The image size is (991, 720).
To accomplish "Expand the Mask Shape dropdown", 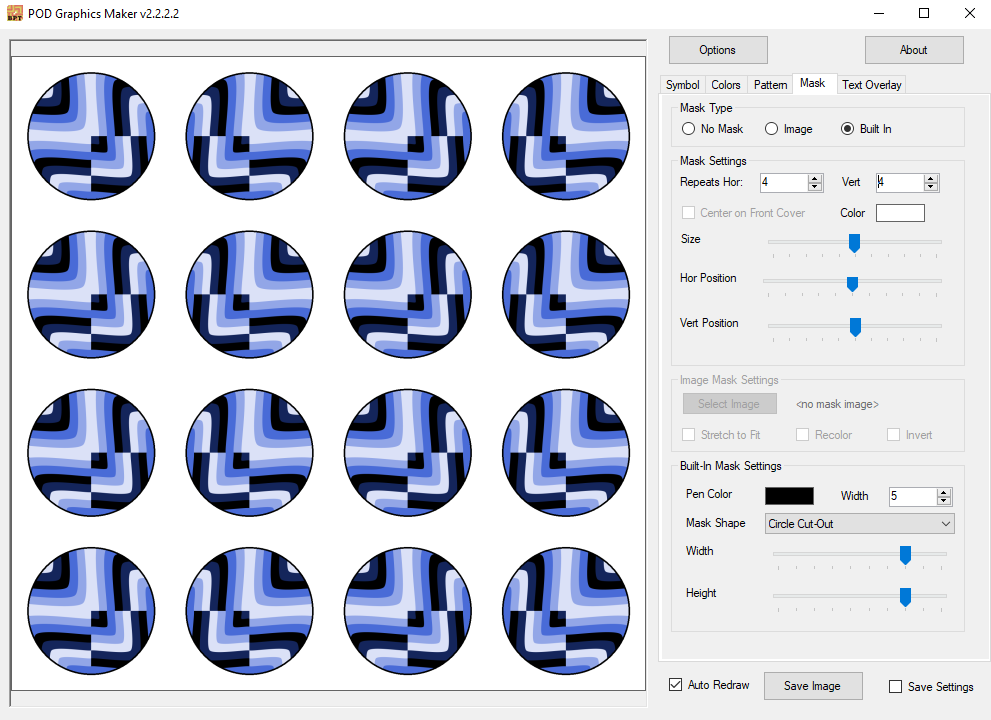I will (860, 524).
